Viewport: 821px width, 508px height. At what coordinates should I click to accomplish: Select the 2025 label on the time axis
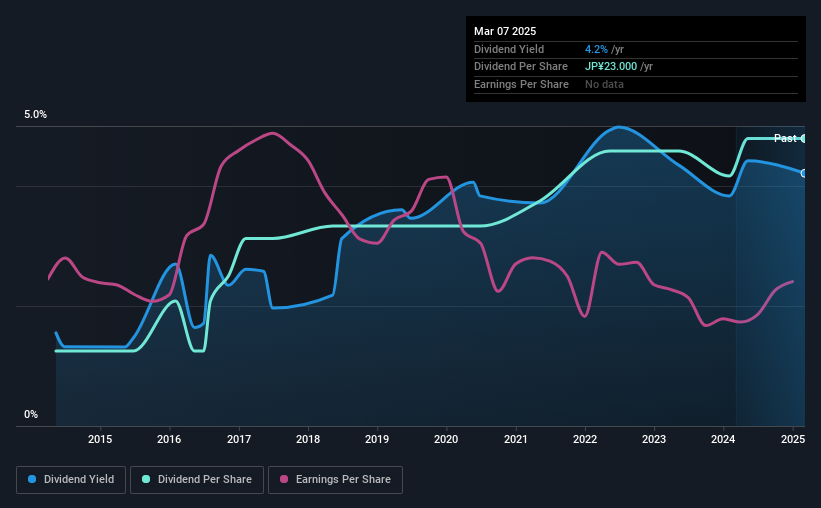(x=793, y=439)
